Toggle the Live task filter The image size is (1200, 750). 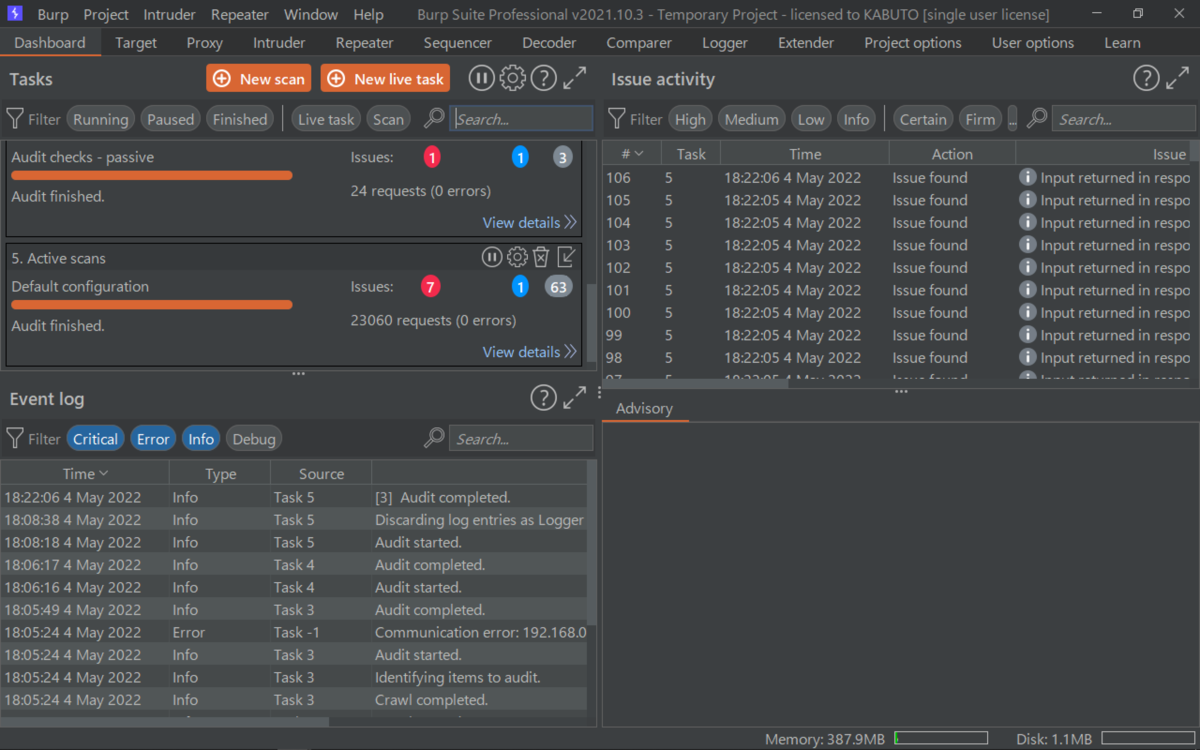click(326, 119)
